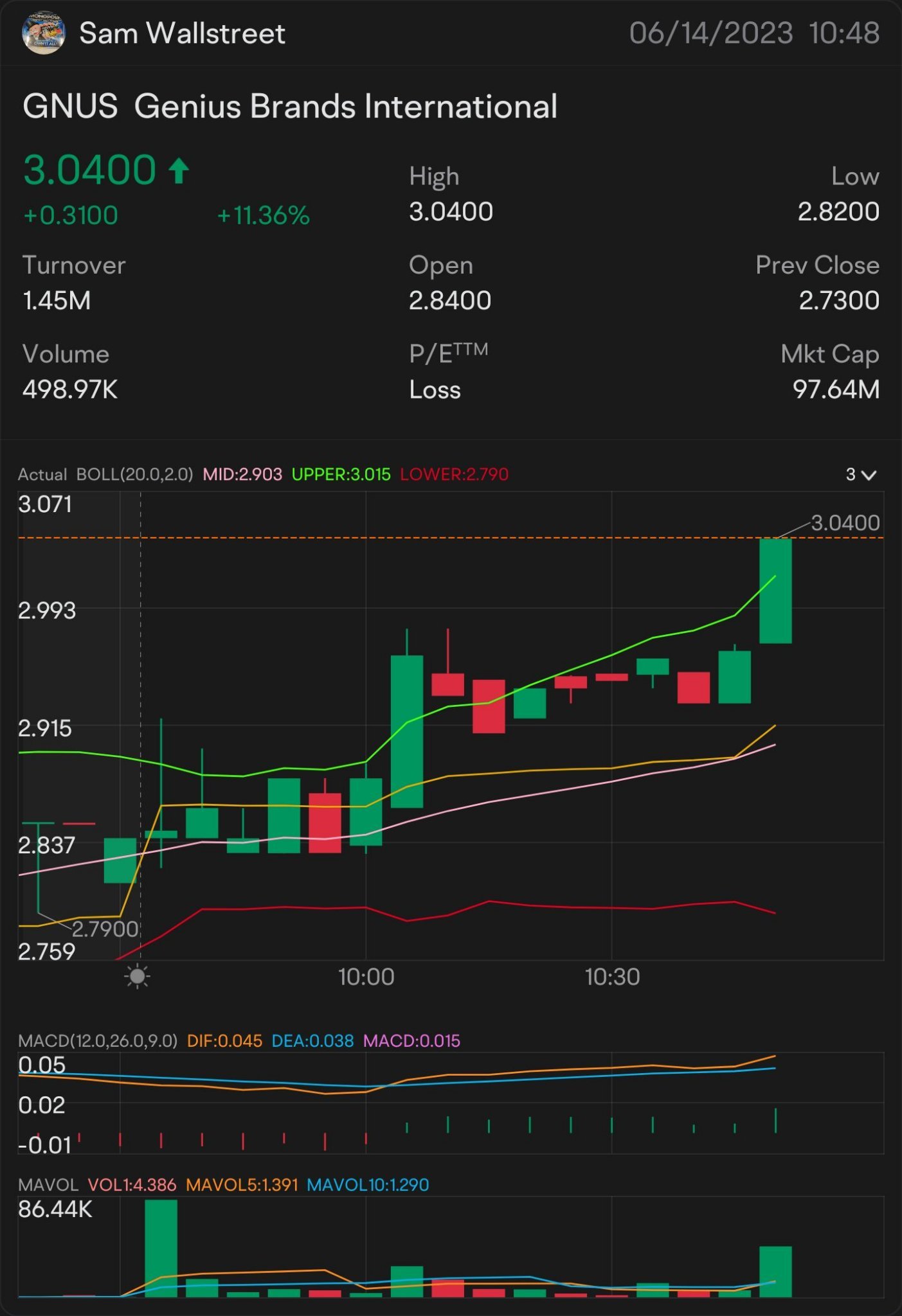Click the P/E value Loss

pyautogui.click(x=435, y=390)
